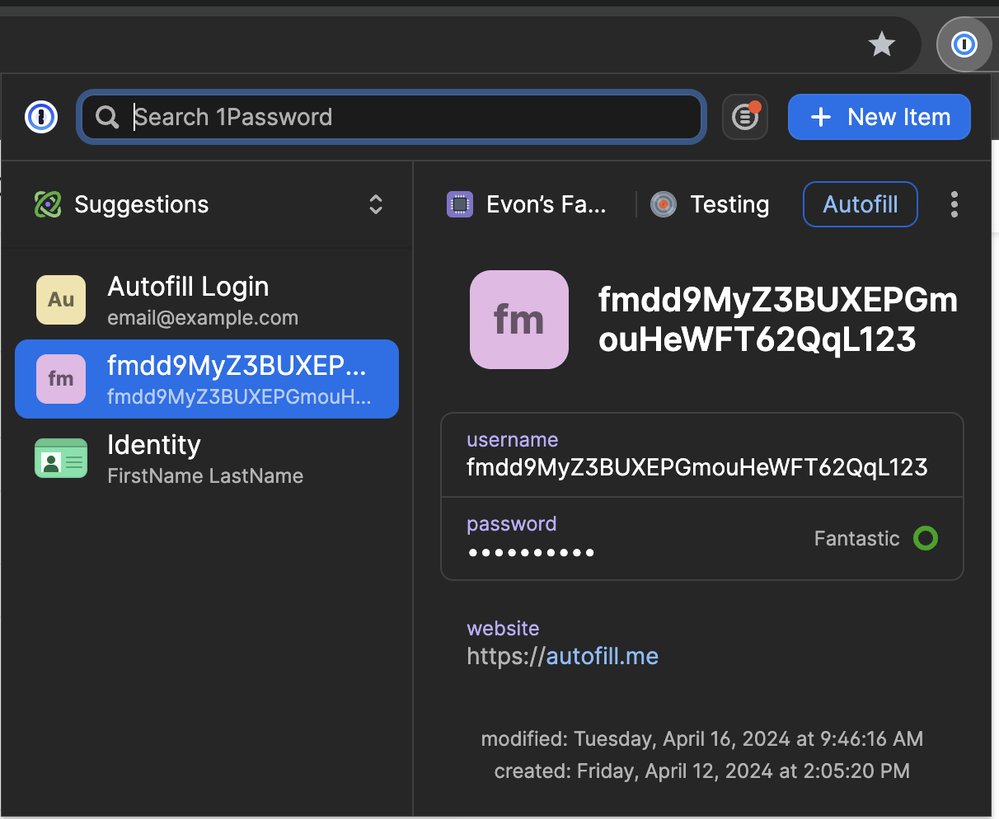Click the website field label
The width and height of the screenshot is (999, 819).
tap(503, 628)
